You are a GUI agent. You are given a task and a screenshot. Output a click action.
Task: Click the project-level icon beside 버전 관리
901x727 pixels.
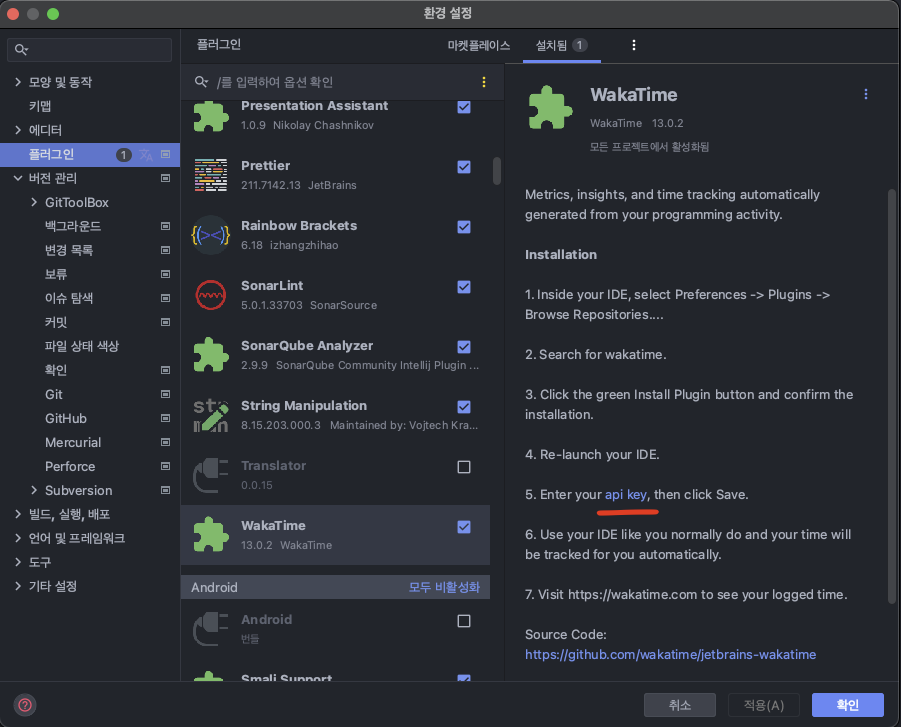pyautogui.click(x=165, y=178)
